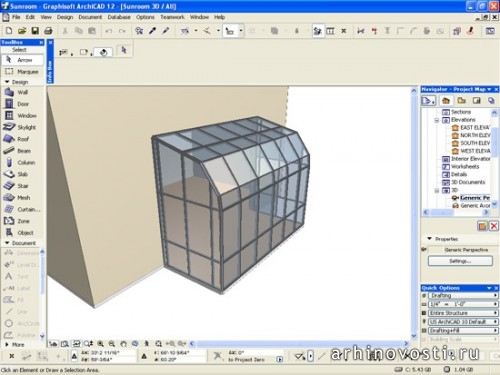500x375 pixels.
Task: Pick the Mesh tool
Action: click(x=22, y=198)
